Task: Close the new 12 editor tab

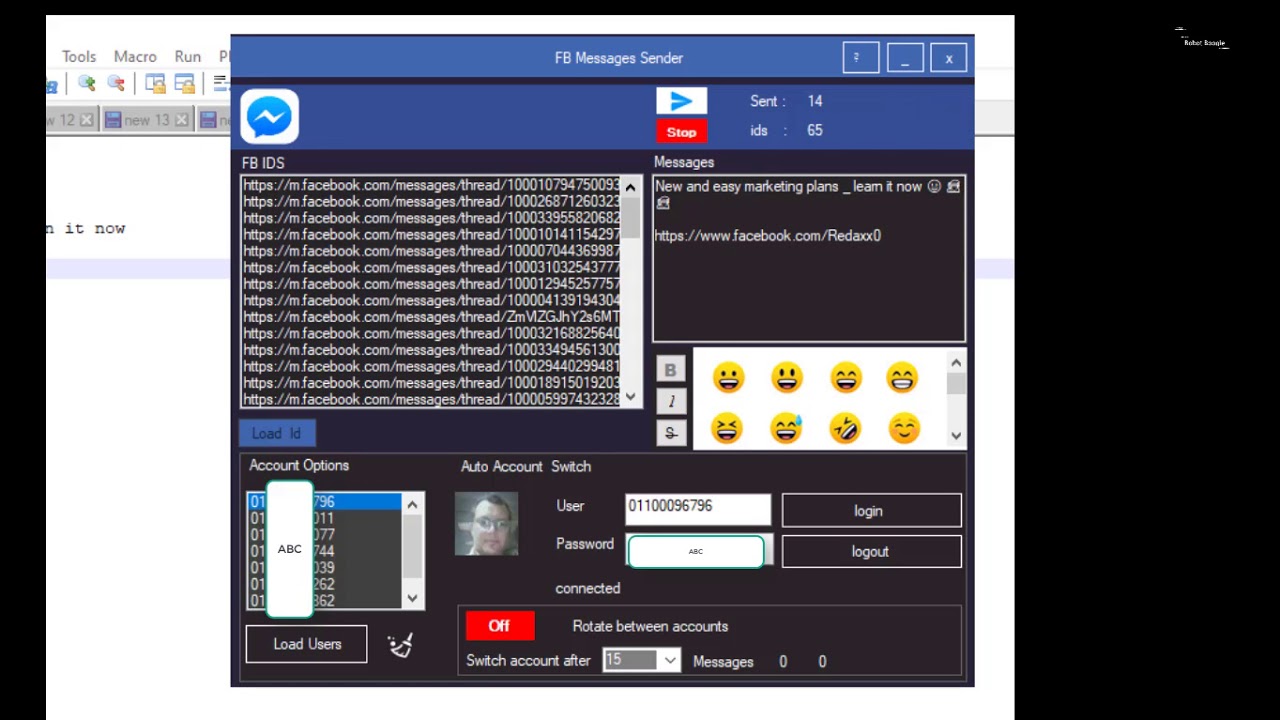Action: [86, 120]
